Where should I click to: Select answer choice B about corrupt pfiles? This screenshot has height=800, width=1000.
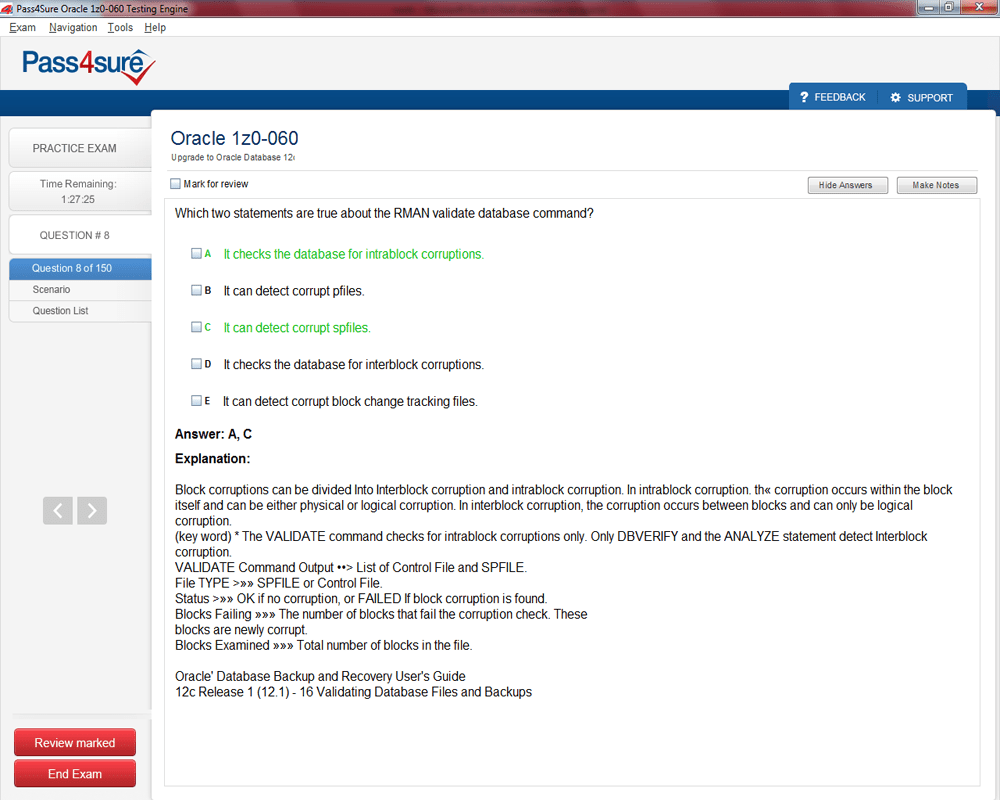[x=197, y=290]
